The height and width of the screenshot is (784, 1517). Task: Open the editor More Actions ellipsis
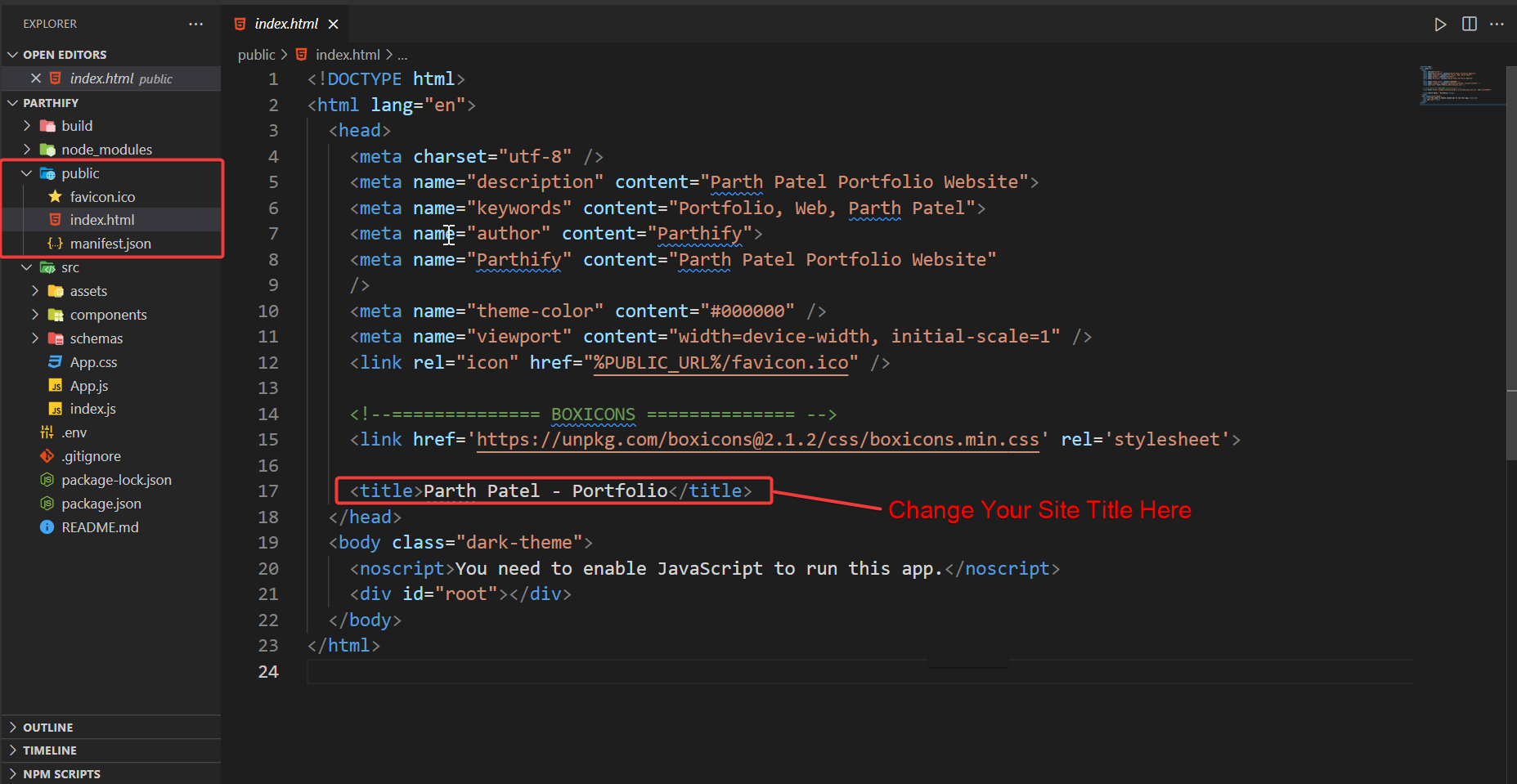tap(1497, 25)
